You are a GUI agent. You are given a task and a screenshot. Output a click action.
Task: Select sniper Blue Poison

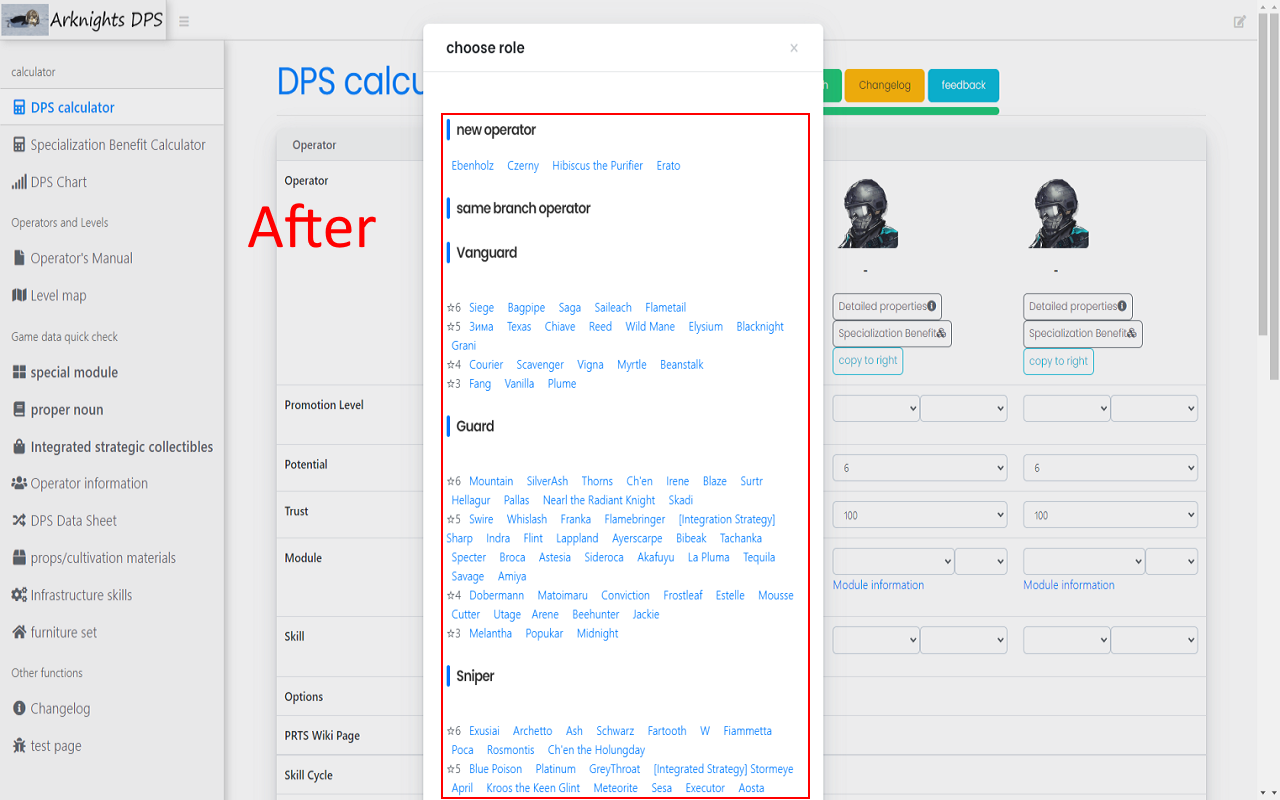click(x=495, y=769)
